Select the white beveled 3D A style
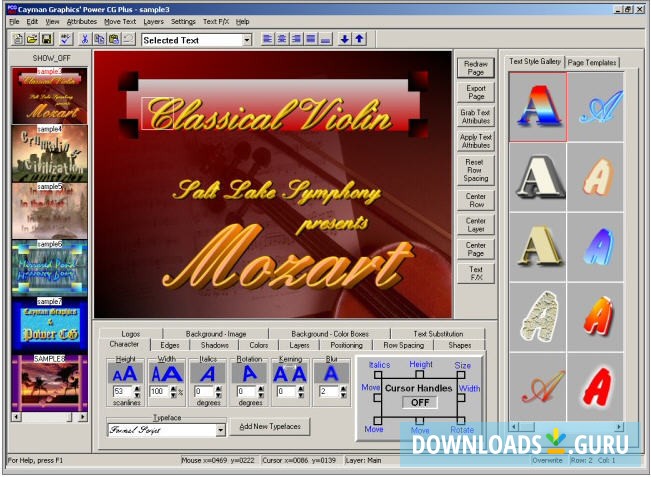Image resolution: width=651 pixels, height=477 pixels. pos(538,177)
